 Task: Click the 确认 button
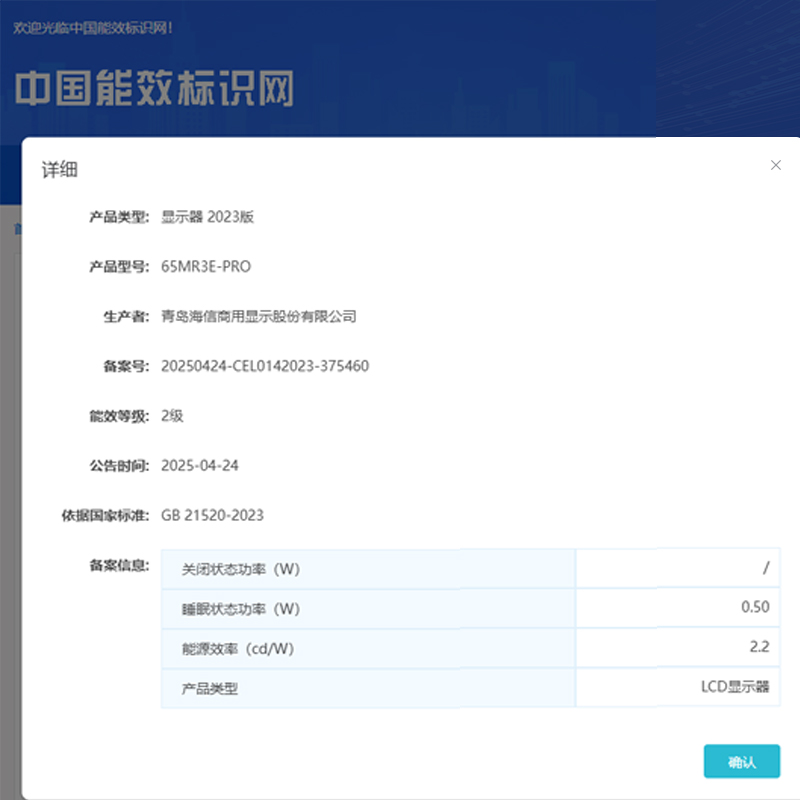click(741, 761)
